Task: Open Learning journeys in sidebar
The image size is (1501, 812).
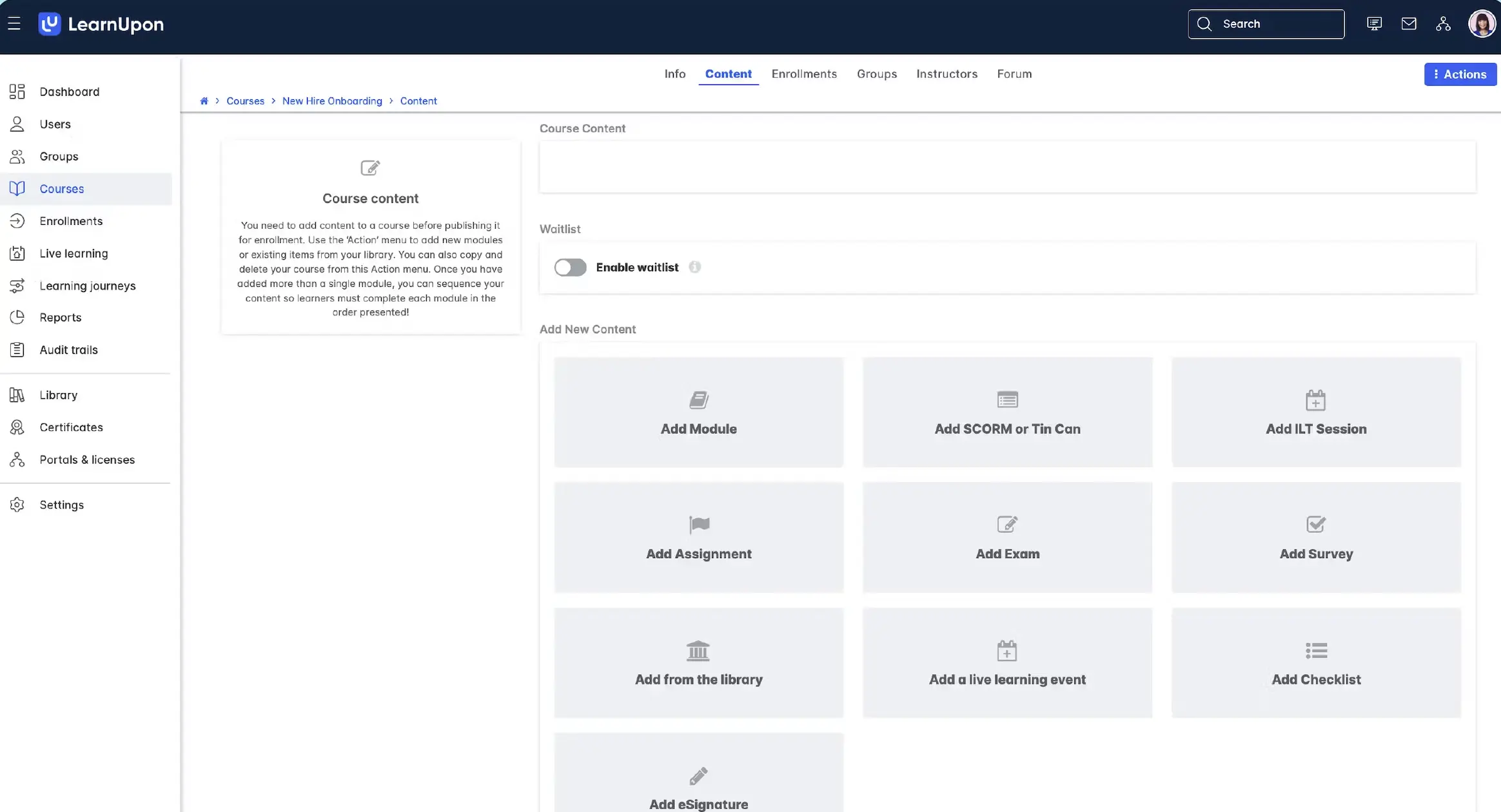Action: [x=87, y=285]
